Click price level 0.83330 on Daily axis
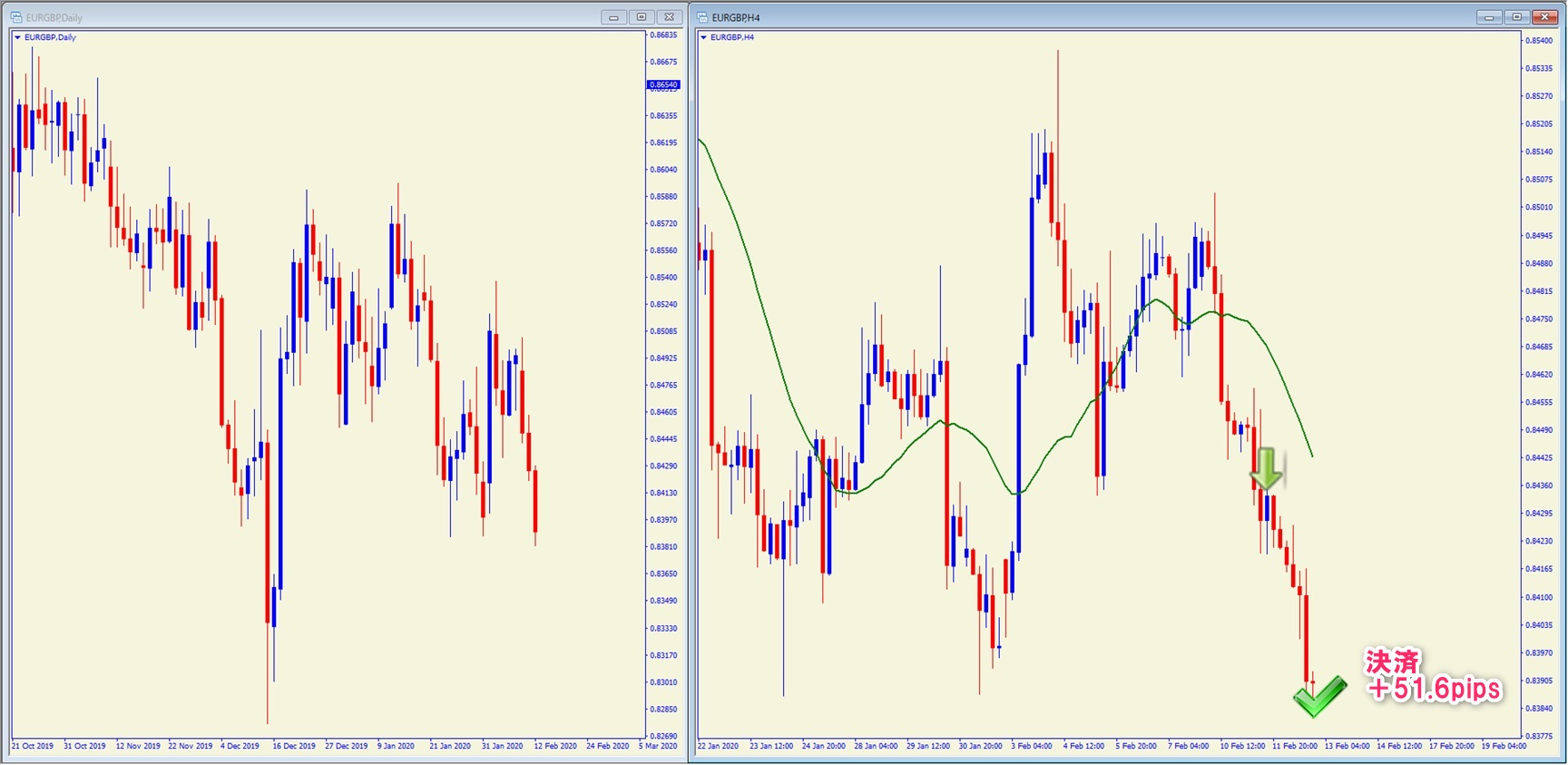Image resolution: width=1568 pixels, height=765 pixels. point(663,628)
